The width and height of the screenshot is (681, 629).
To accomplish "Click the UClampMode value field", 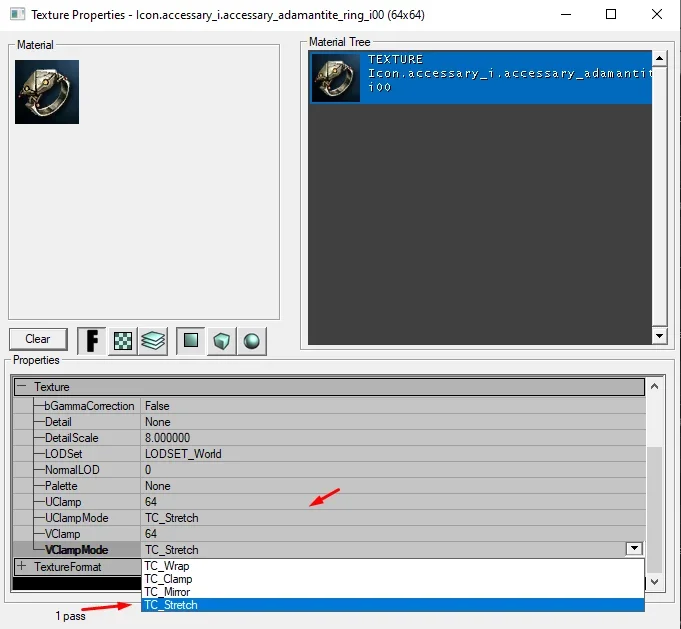I will click(x=390, y=518).
